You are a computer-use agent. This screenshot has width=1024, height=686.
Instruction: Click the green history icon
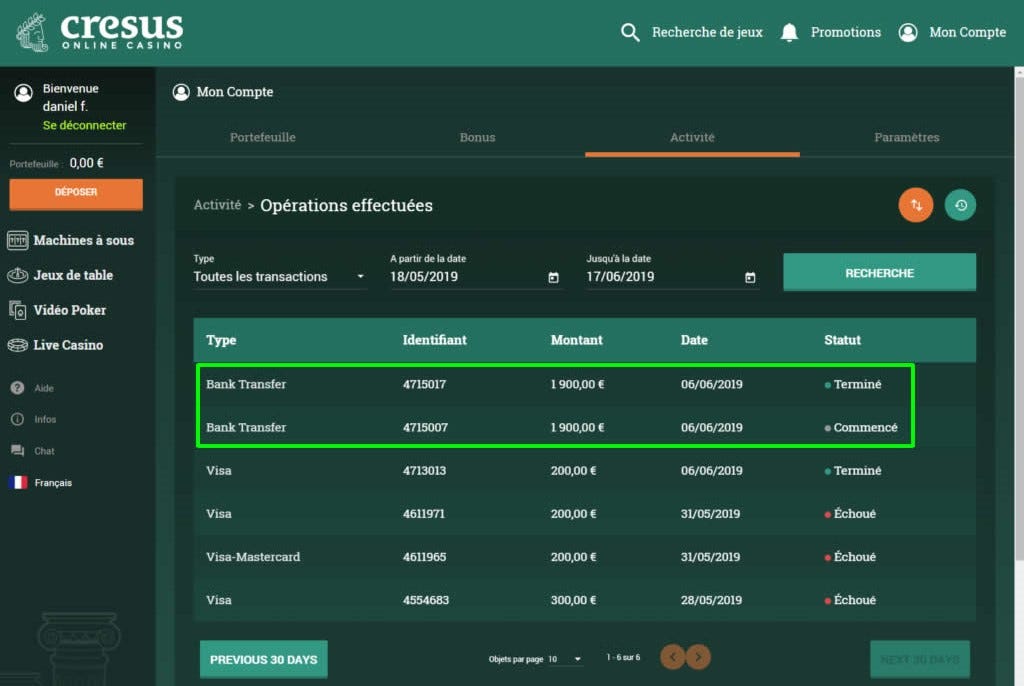(960, 204)
